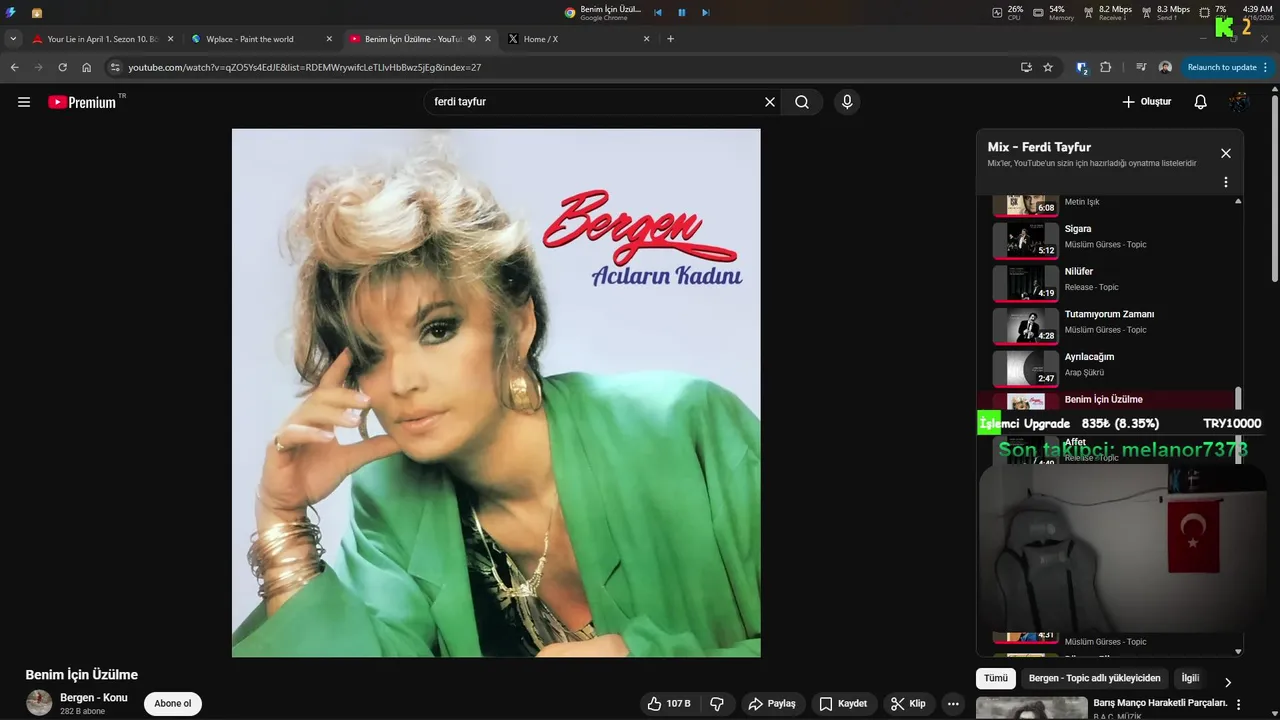This screenshot has height=720, width=1280.
Task: Switch to the Your Lie in April tab
Action: [x=102, y=39]
